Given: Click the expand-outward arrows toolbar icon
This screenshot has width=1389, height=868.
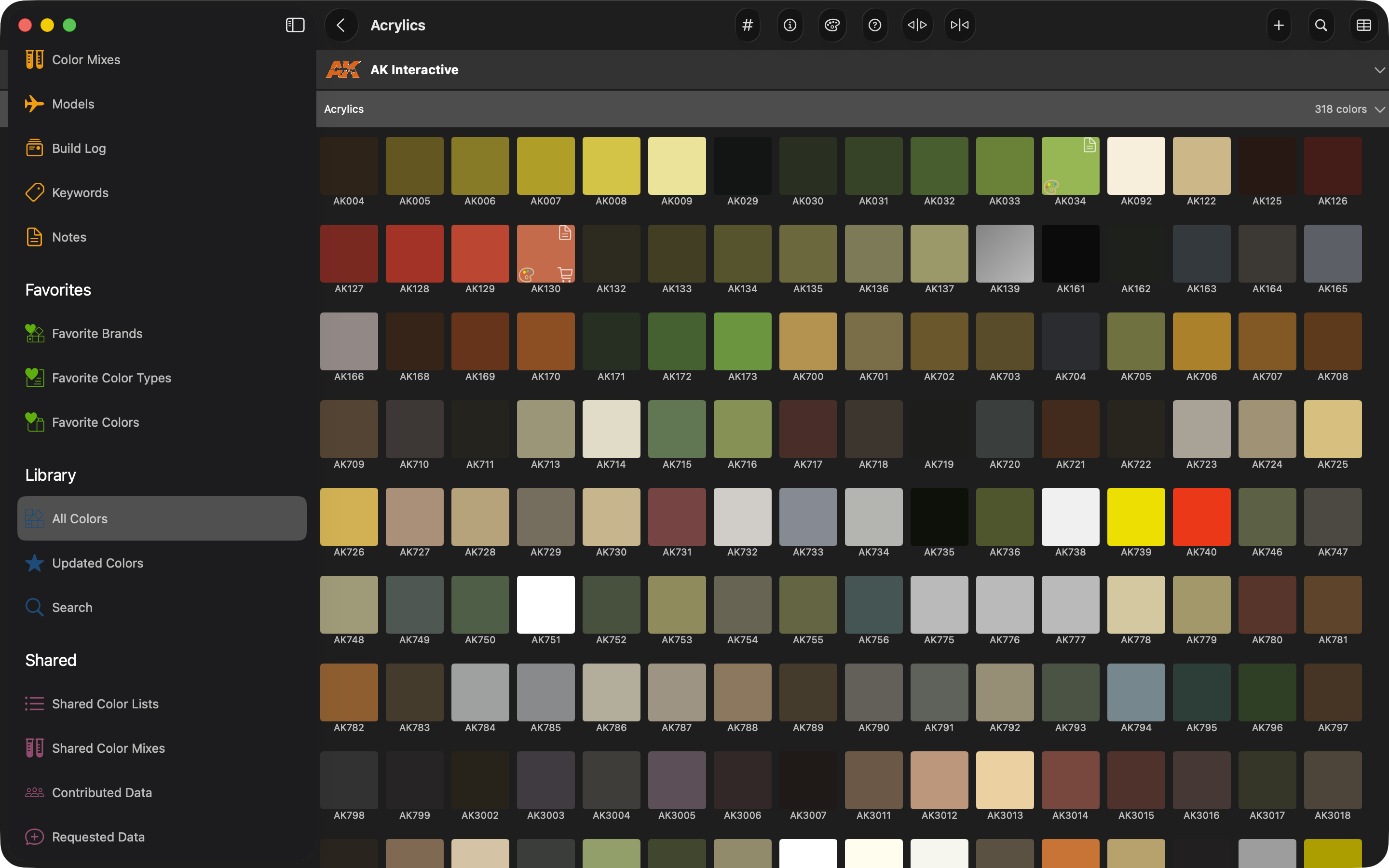Looking at the screenshot, I should coord(917,25).
